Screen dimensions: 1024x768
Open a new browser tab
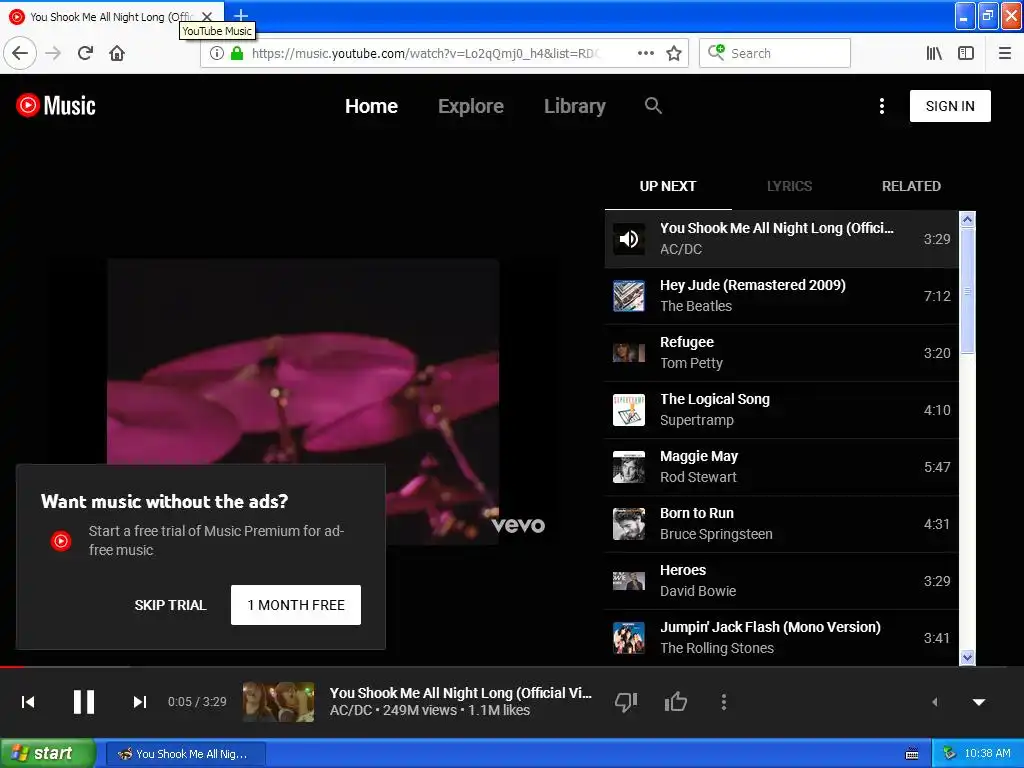point(241,15)
